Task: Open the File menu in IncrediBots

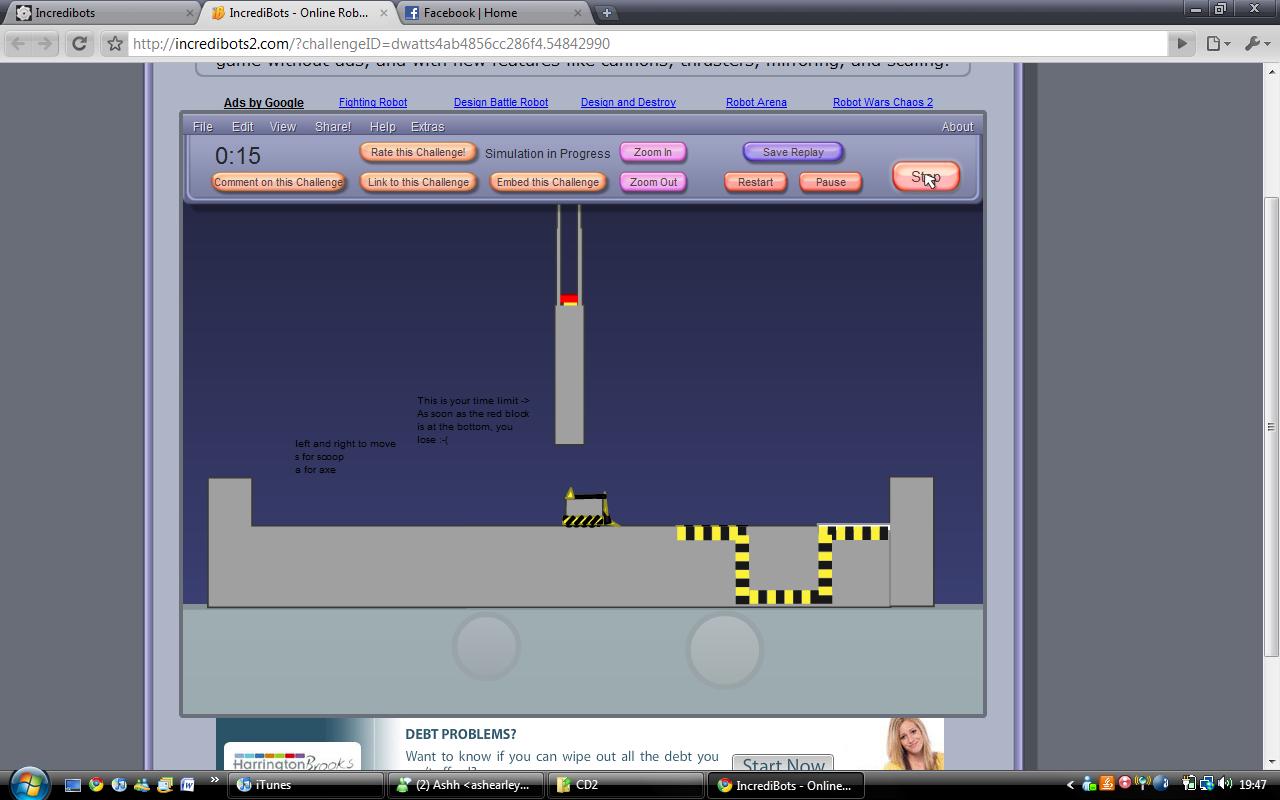Action: (202, 127)
